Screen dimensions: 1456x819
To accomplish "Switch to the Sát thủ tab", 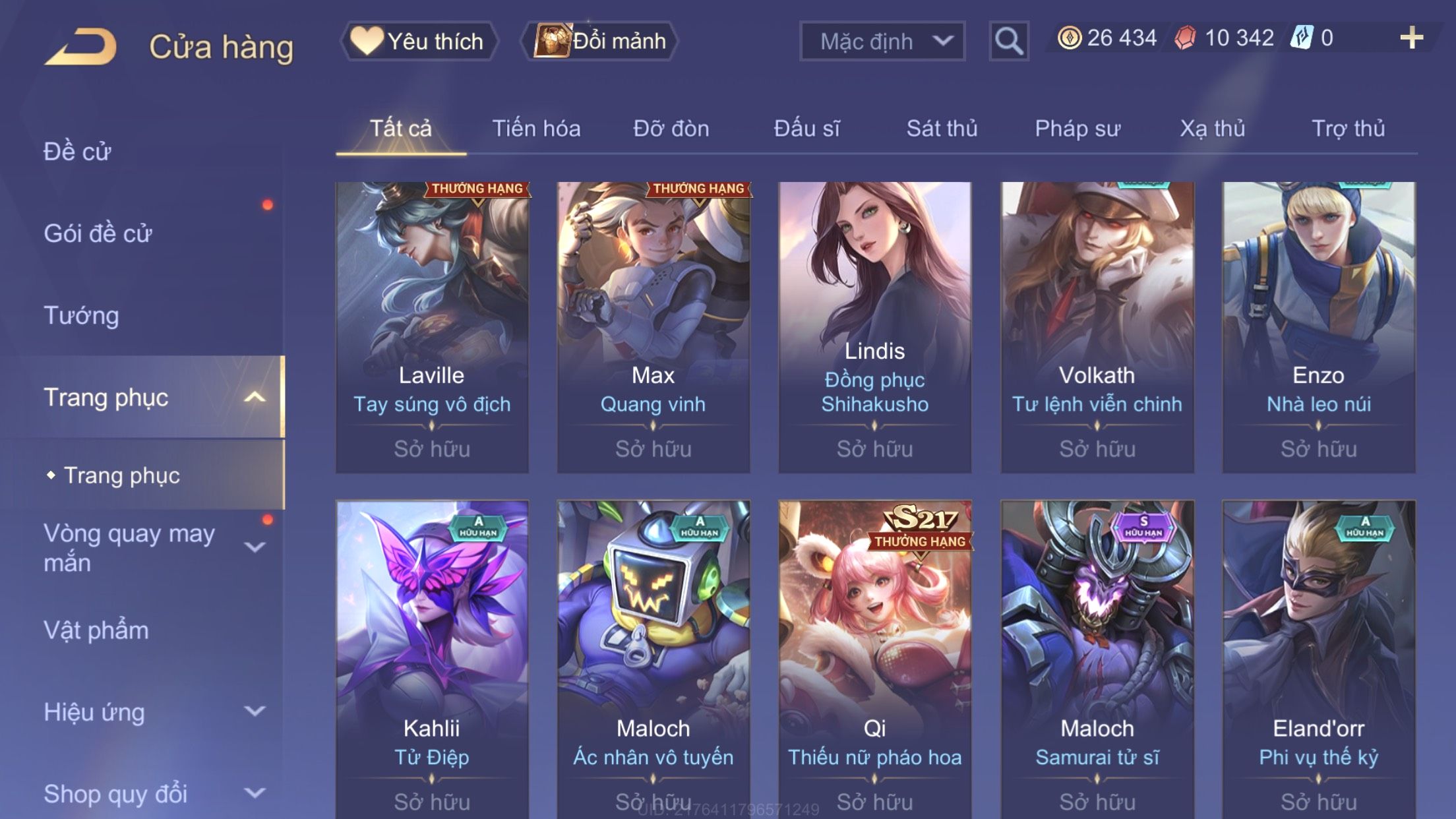I will click(x=942, y=128).
